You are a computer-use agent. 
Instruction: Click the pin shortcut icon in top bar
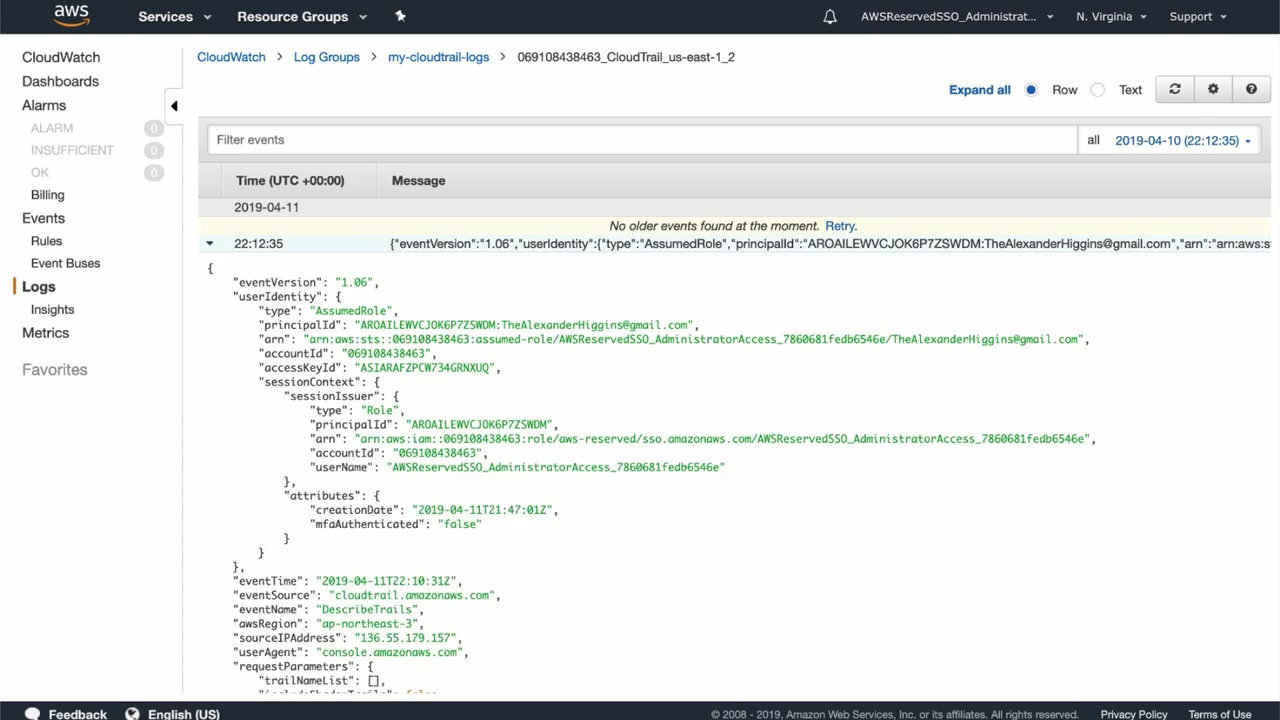401,16
